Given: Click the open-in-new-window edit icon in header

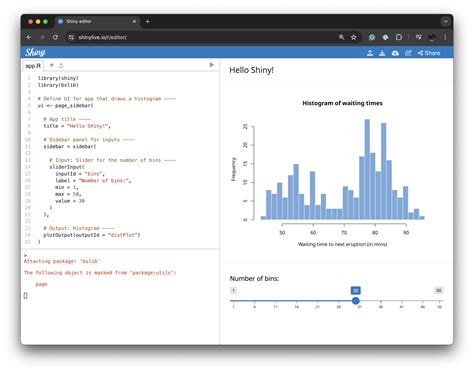Looking at the screenshot, I should tap(408, 53).
